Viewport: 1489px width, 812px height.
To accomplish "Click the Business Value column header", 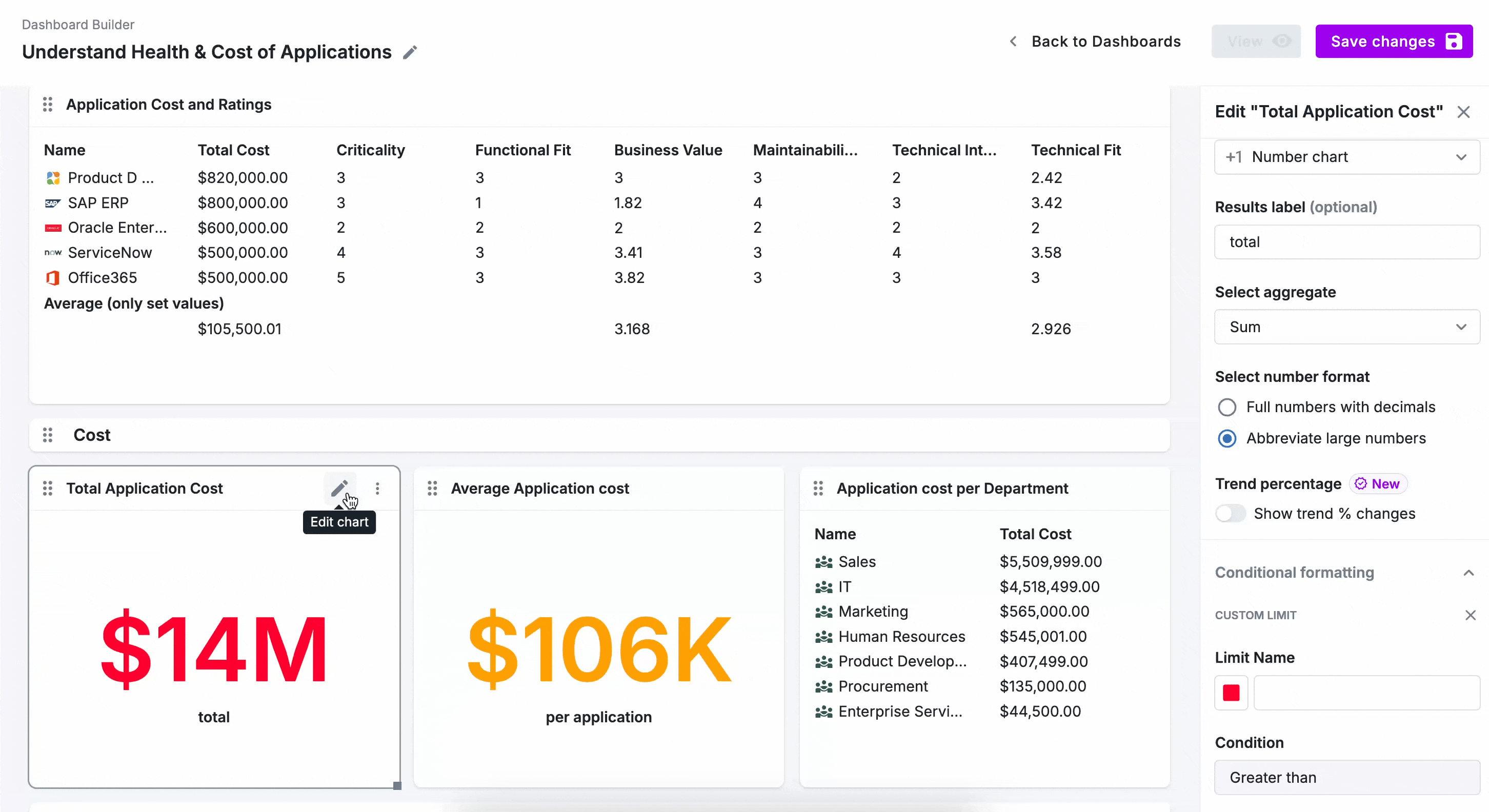I will (x=668, y=150).
